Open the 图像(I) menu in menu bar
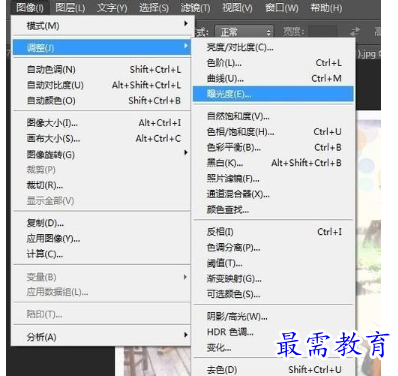 30,7
